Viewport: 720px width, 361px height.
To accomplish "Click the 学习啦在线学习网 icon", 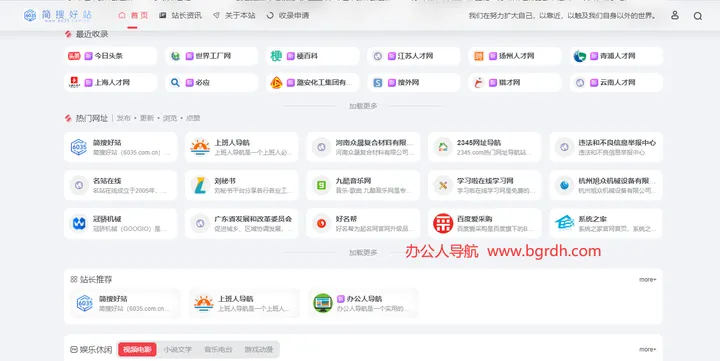I will click(x=443, y=185).
